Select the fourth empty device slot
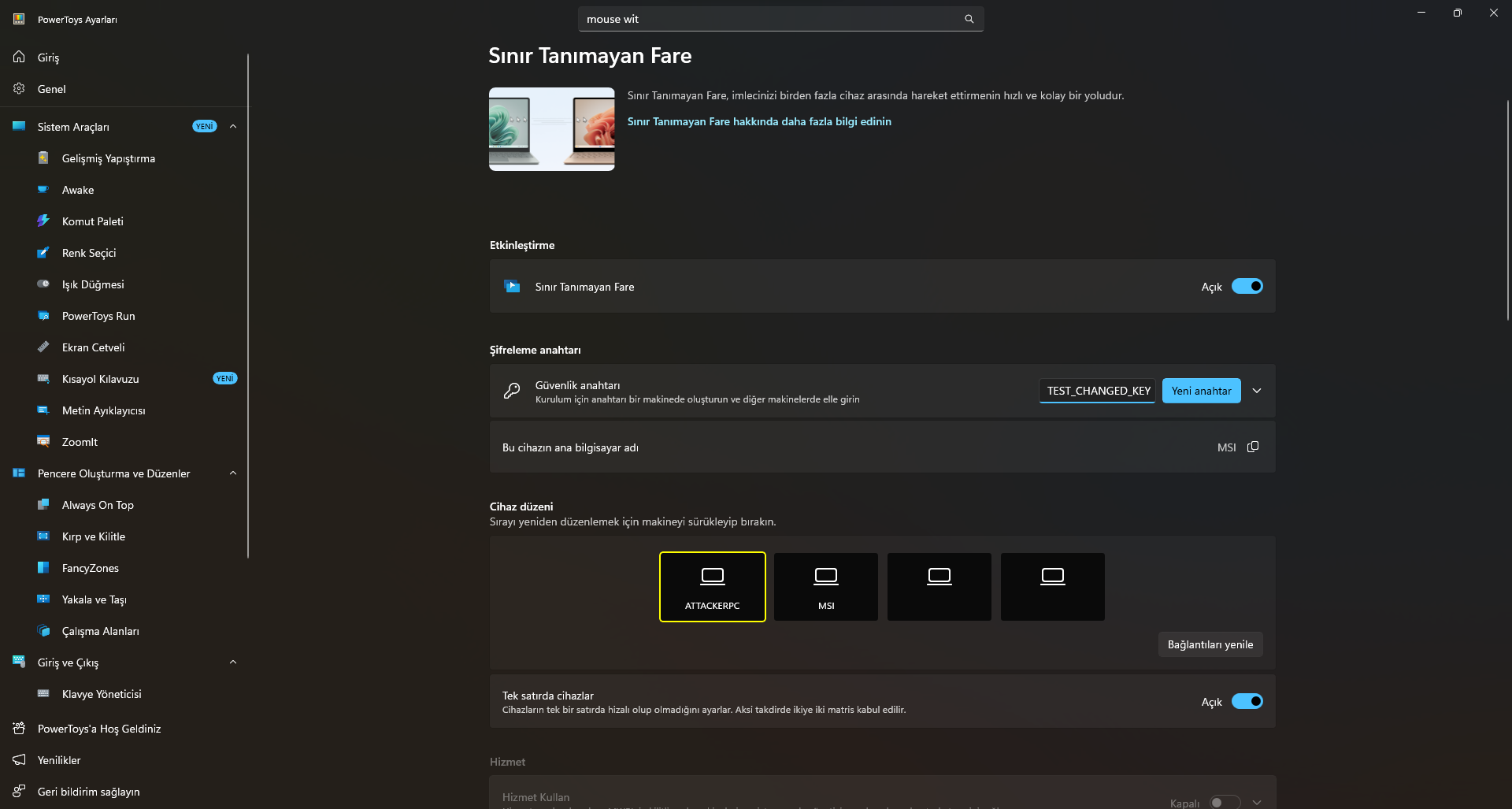 pos(1053,587)
